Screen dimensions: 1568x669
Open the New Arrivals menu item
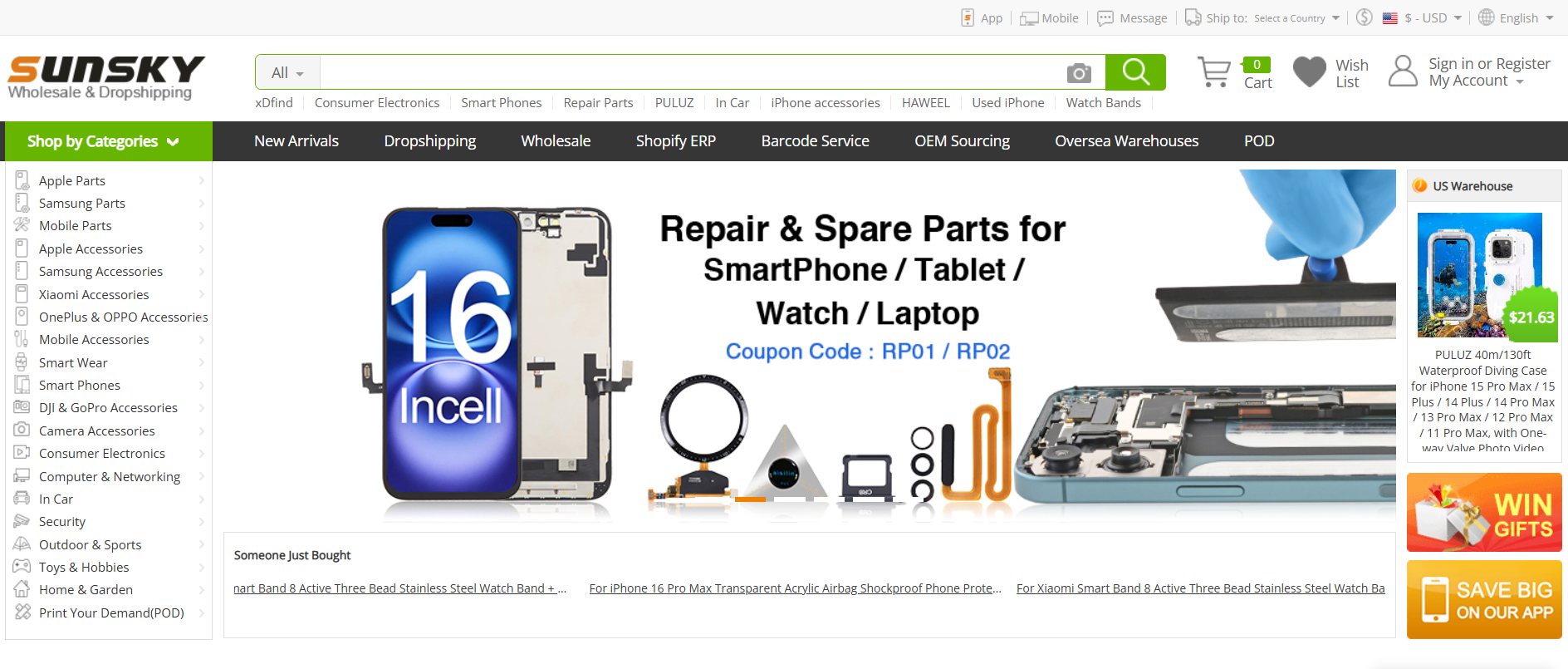[x=296, y=141]
